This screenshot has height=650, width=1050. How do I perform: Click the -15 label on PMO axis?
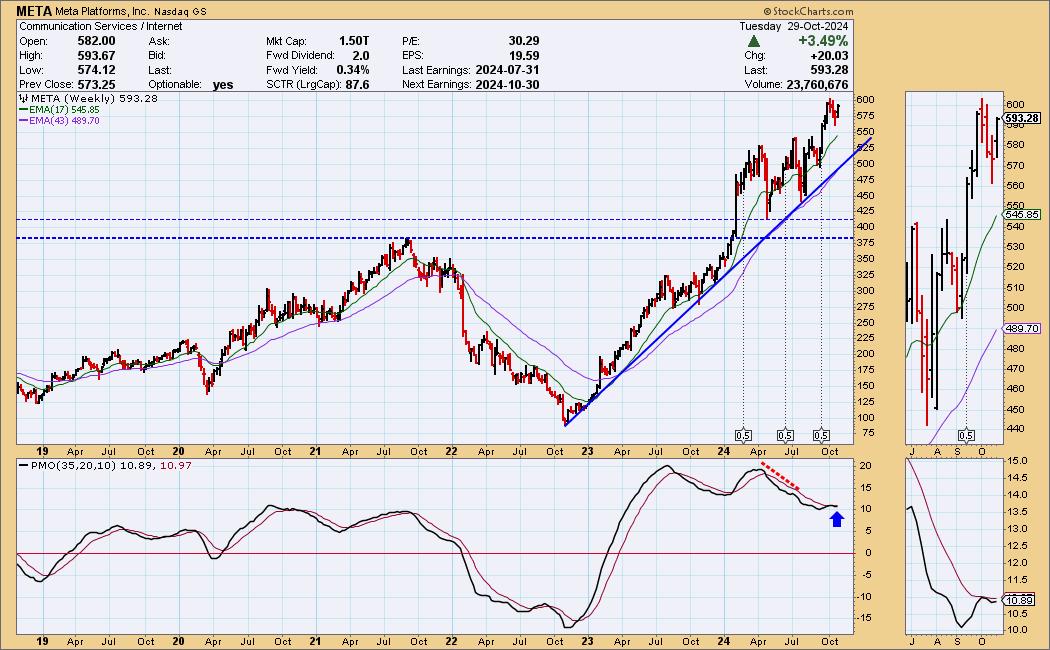click(x=864, y=618)
